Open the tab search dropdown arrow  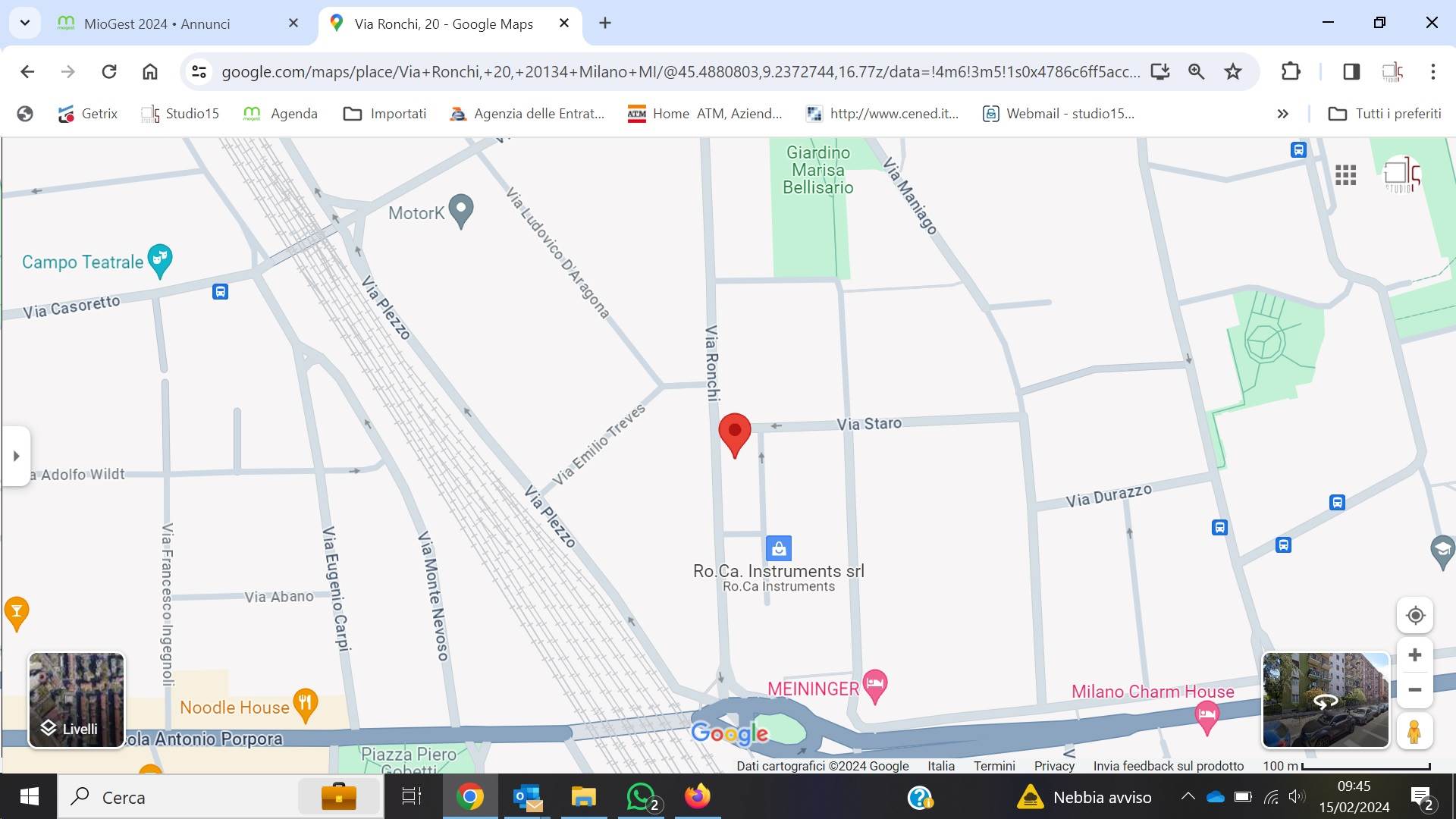tap(25, 23)
